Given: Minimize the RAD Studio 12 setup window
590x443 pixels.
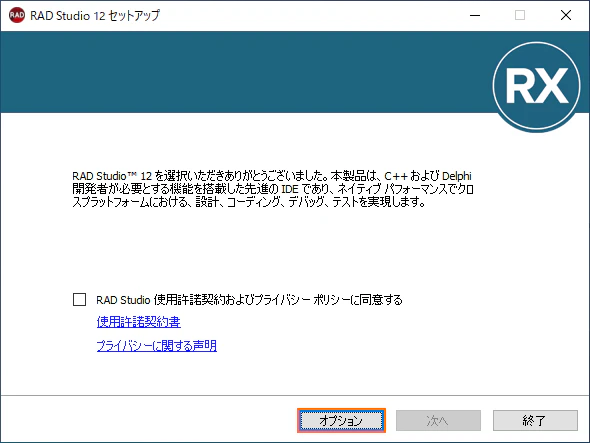Looking at the screenshot, I should [475, 15].
